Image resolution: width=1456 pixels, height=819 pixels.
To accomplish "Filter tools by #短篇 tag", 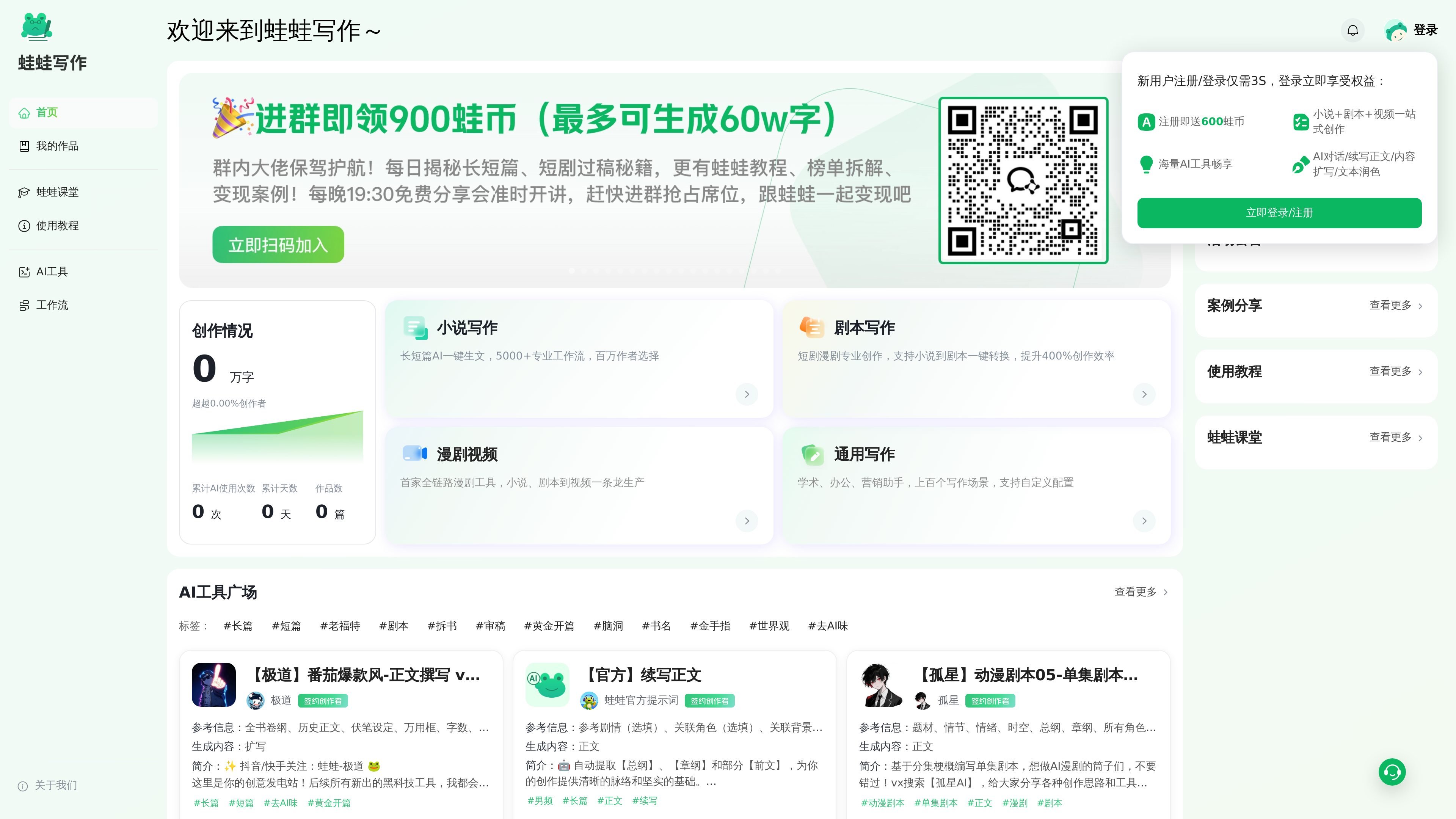I will [286, 626].
